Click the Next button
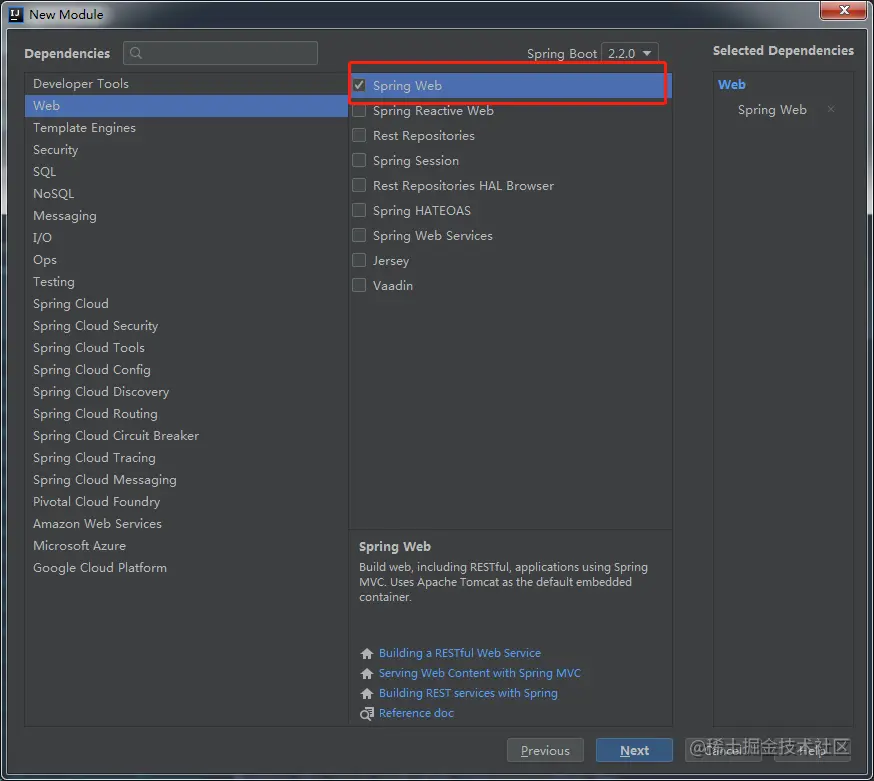The width and height of the screenshot is (874, 781). coord(634,750)
